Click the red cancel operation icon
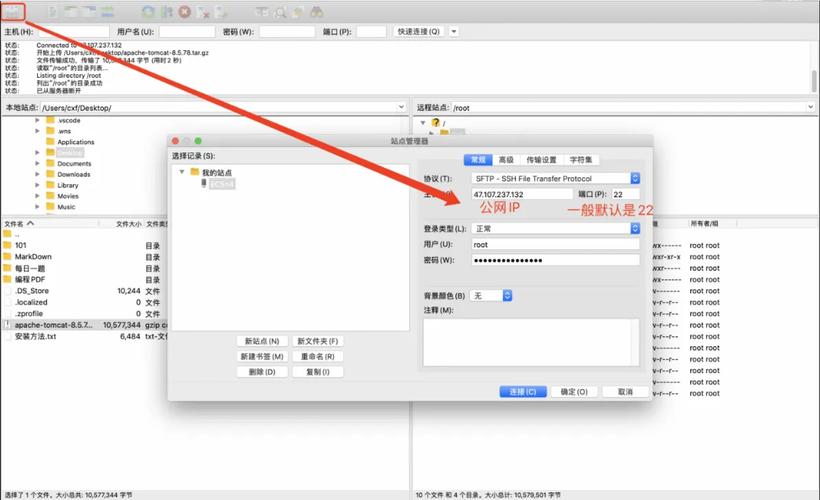Viewport: 820px width, 500px height. point(185,12)
